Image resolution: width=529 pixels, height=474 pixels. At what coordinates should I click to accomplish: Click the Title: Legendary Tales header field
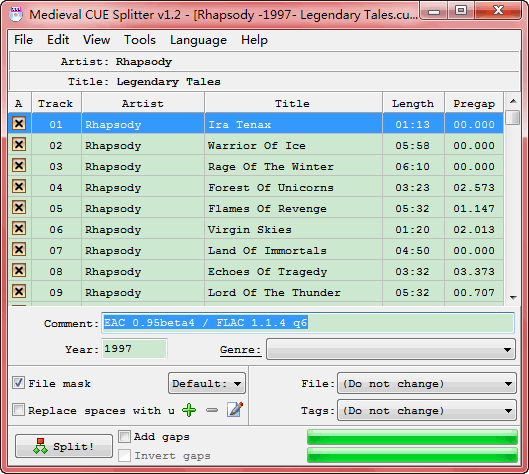point(264,81)
